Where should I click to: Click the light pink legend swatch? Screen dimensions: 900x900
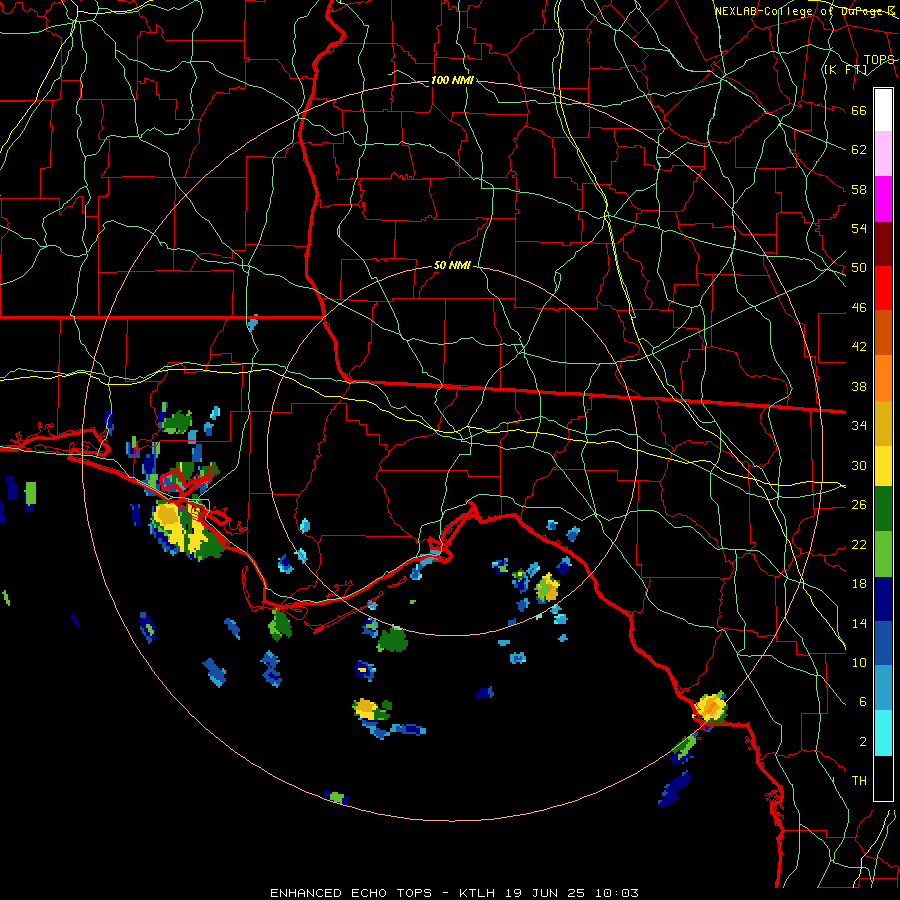point(883,154)
